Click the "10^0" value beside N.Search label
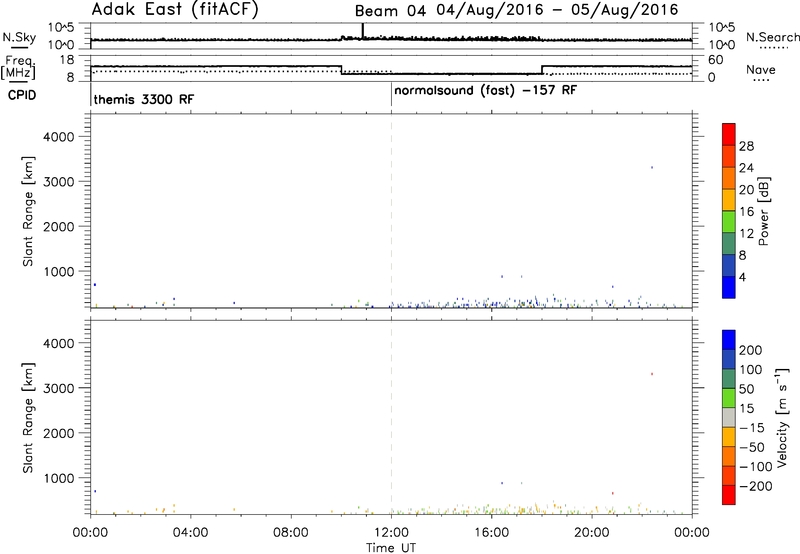This screenshot has width=800, height=554. (721, 45)
